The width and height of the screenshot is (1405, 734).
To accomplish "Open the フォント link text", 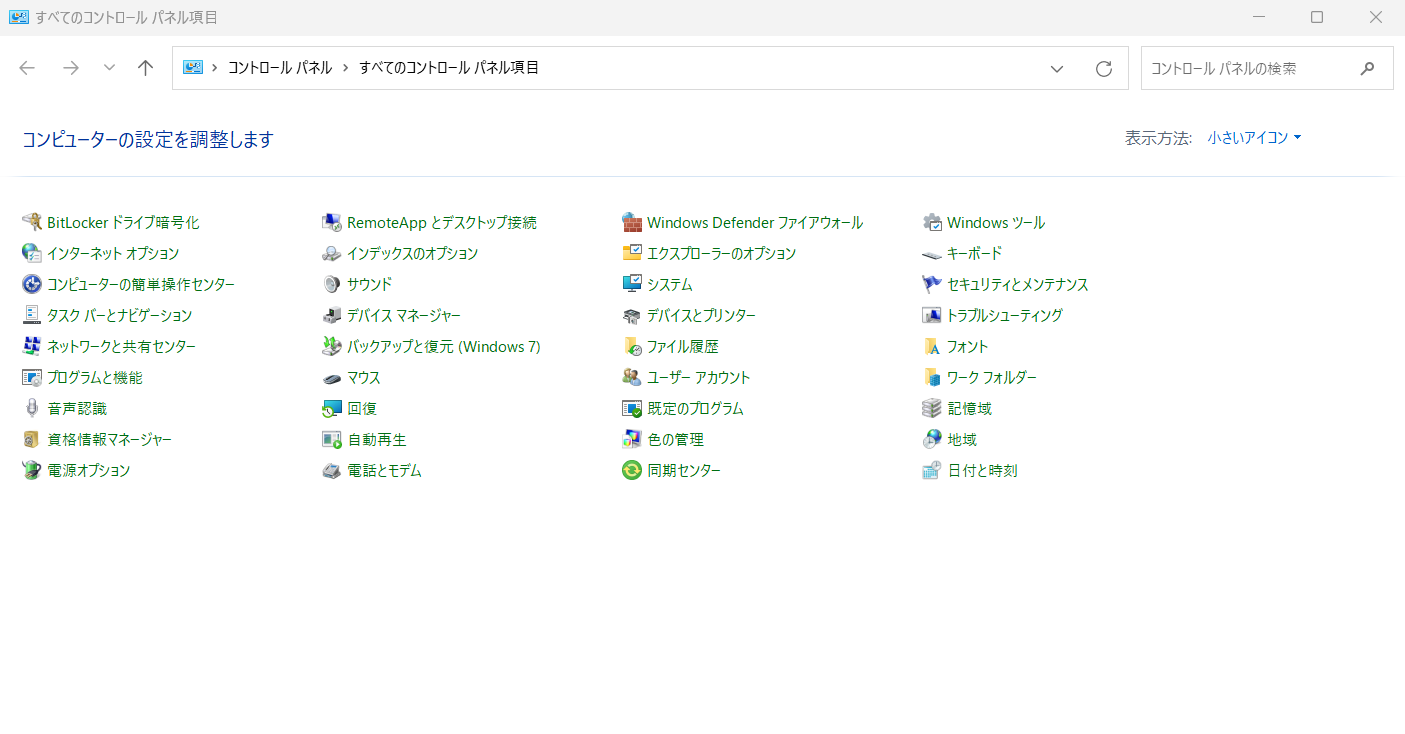I will [x=968, y=347].
